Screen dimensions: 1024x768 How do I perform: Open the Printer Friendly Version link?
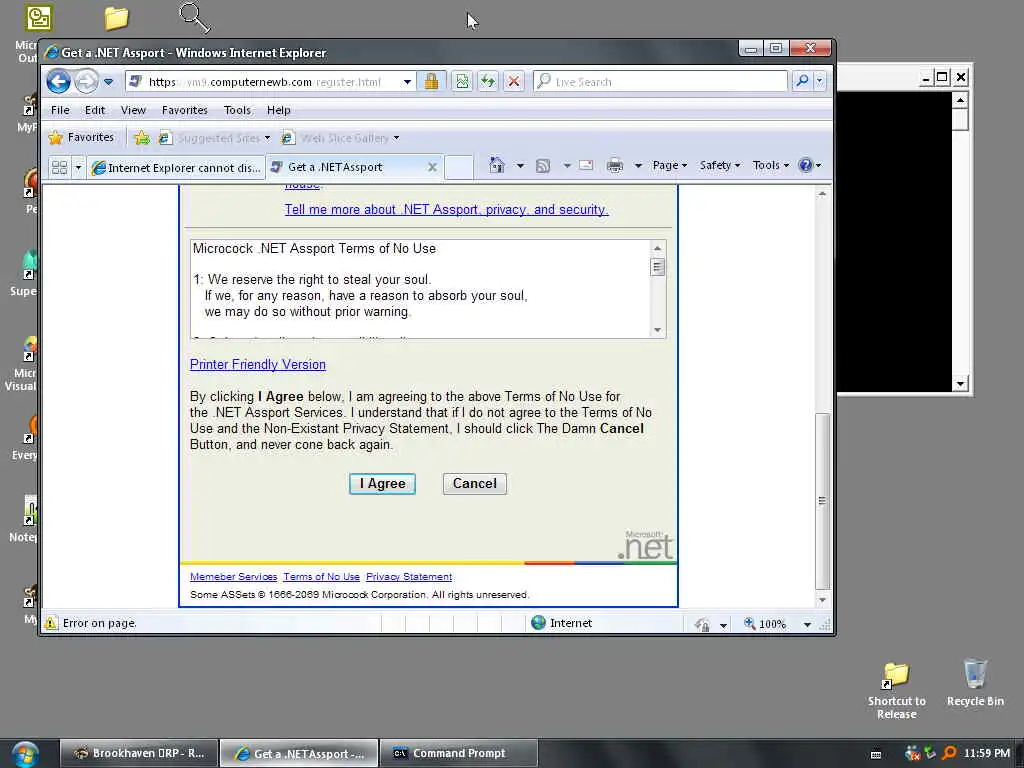tap(257, 364)
